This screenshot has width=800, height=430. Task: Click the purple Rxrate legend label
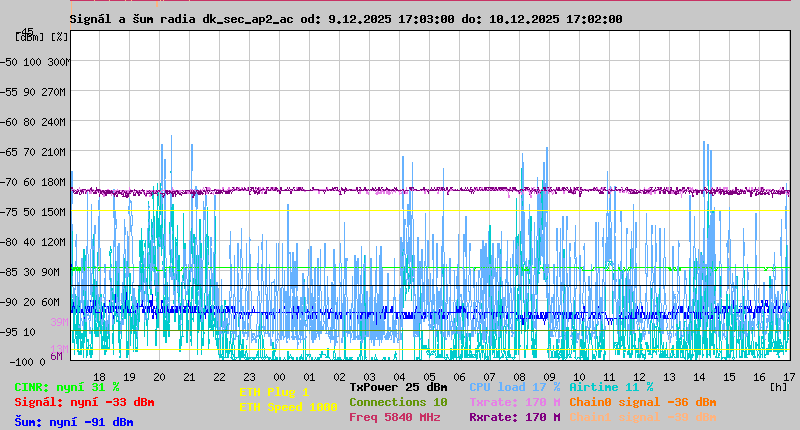coord(514,417)
